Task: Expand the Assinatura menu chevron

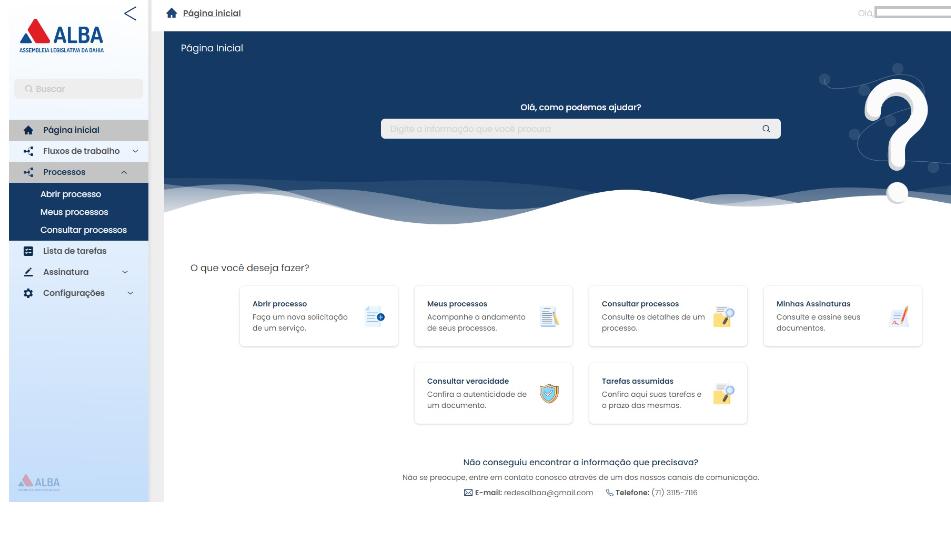Action: pos(125,272)
